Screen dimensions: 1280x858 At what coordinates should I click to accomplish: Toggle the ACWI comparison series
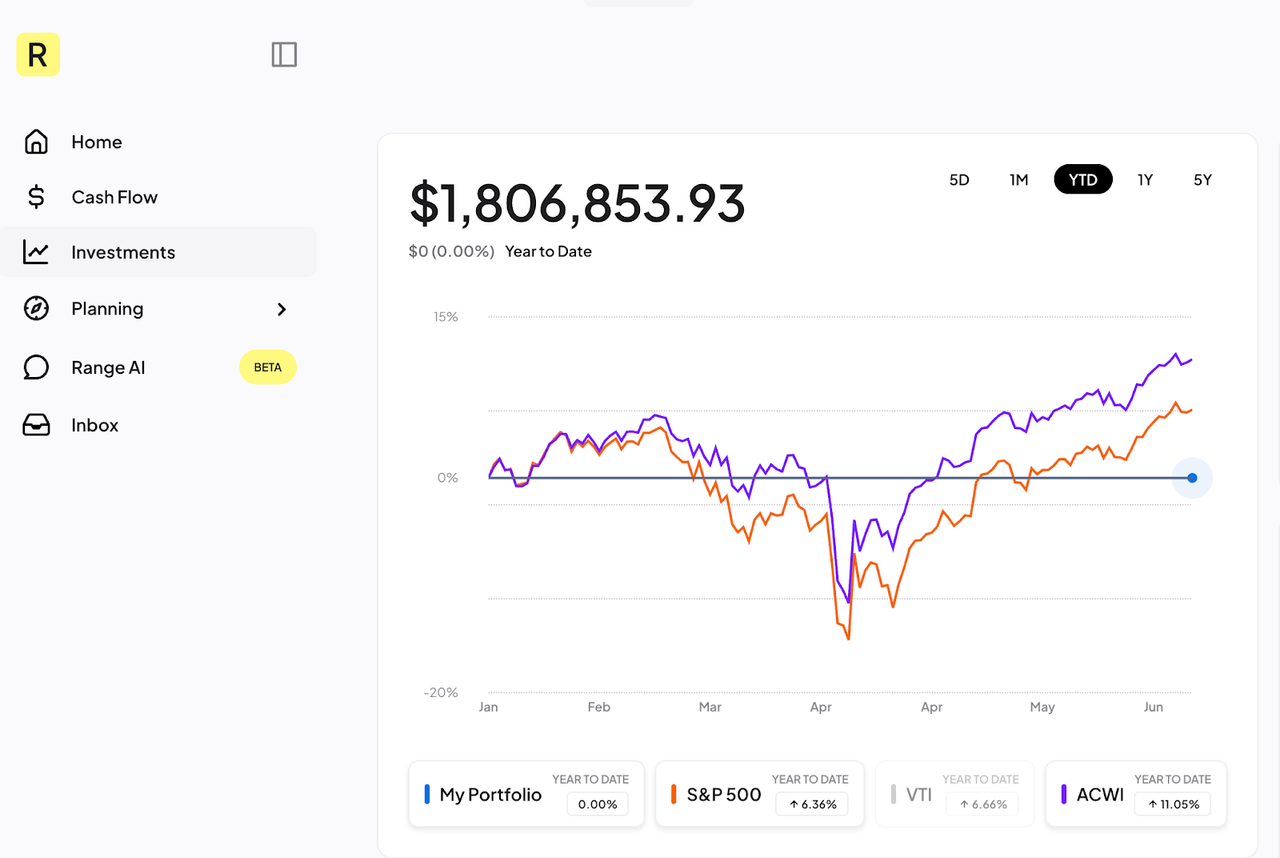1136,793
